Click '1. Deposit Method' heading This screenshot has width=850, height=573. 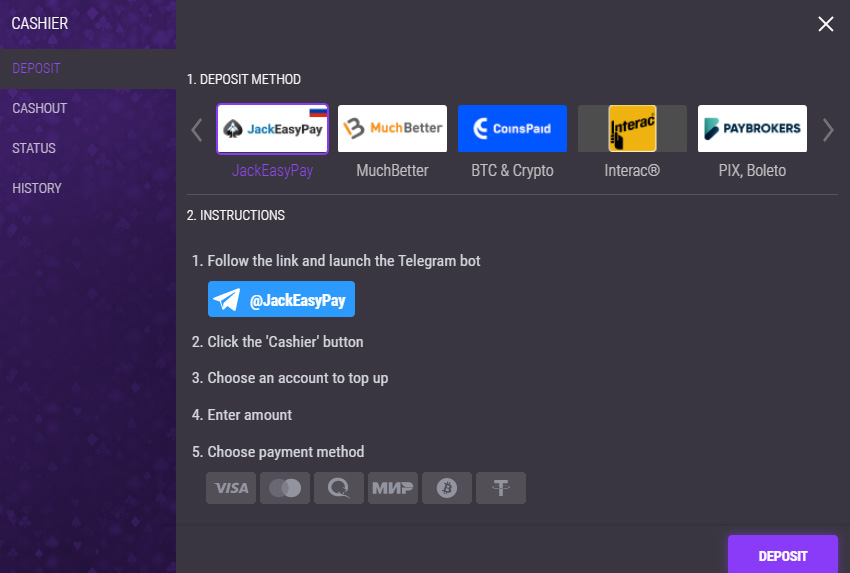(244, 80)
